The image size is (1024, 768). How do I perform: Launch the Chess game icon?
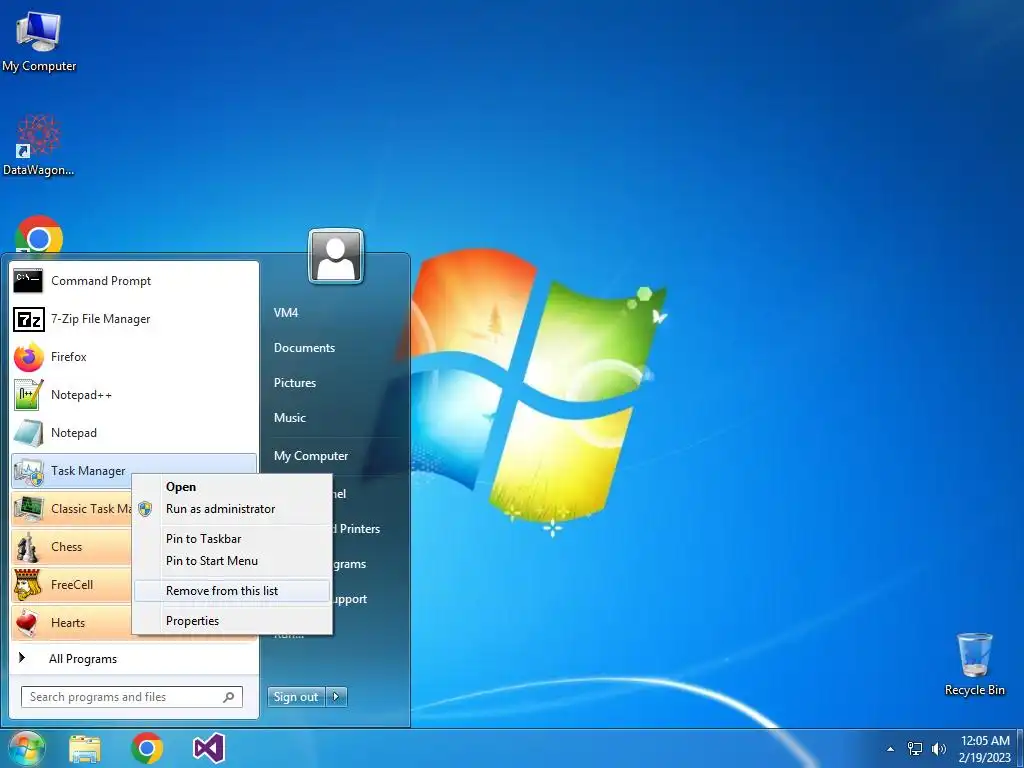(x=28, y=547)
